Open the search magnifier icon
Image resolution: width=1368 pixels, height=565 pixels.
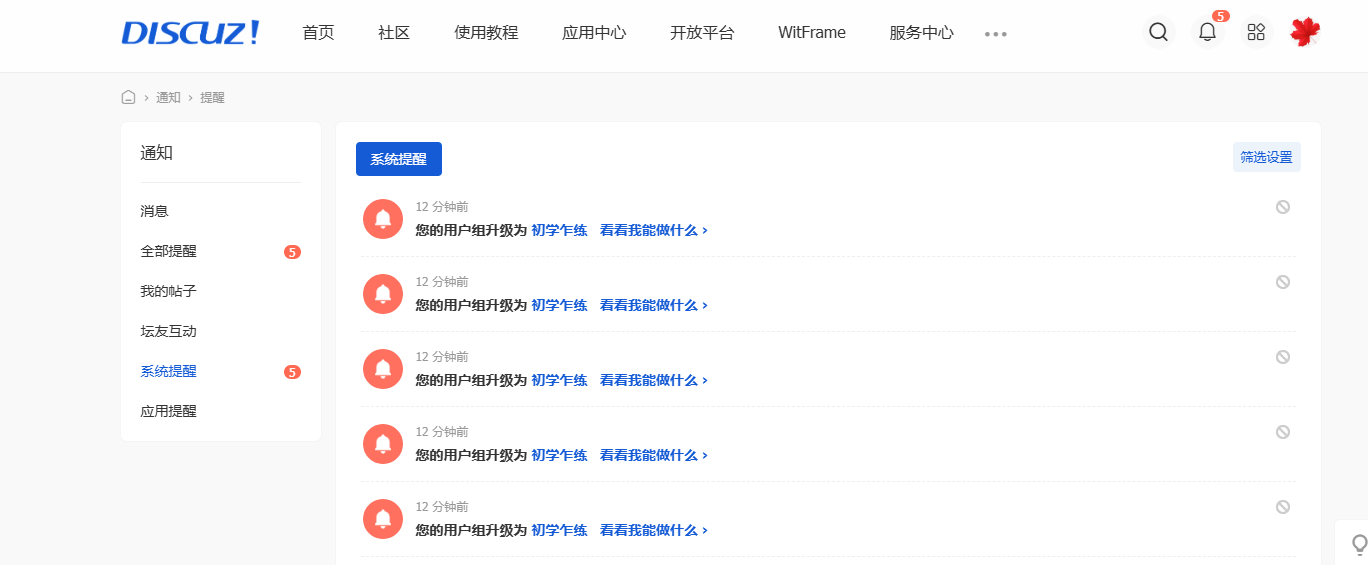[1158, 32]
